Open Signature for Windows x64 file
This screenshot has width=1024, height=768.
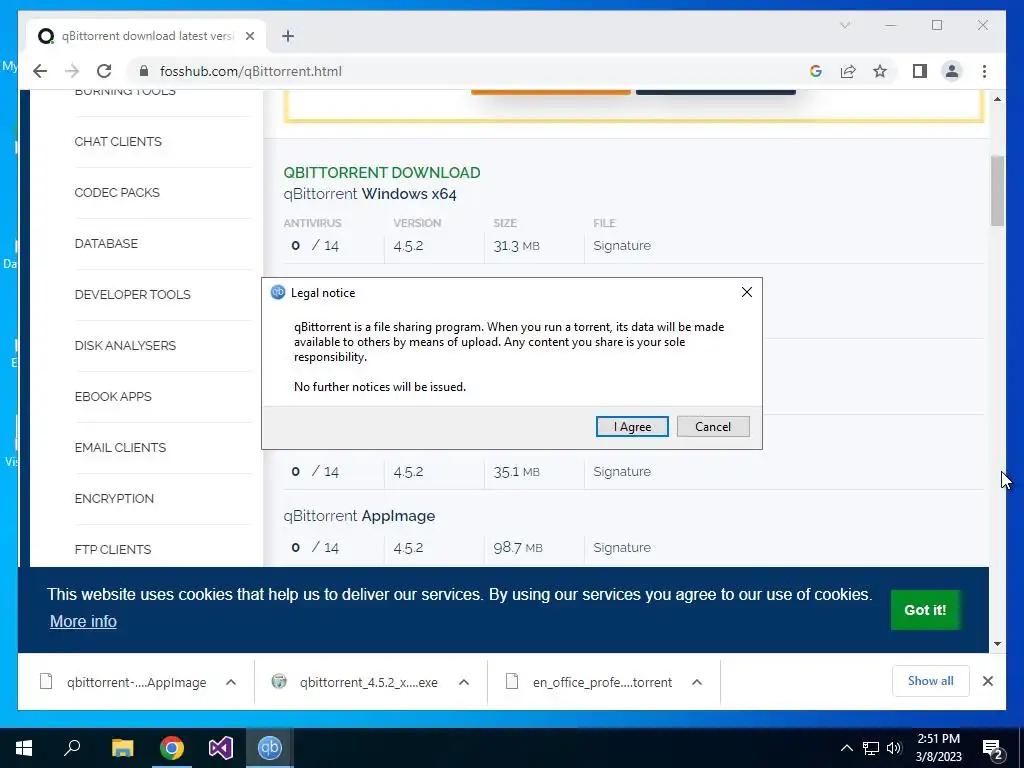622,246
